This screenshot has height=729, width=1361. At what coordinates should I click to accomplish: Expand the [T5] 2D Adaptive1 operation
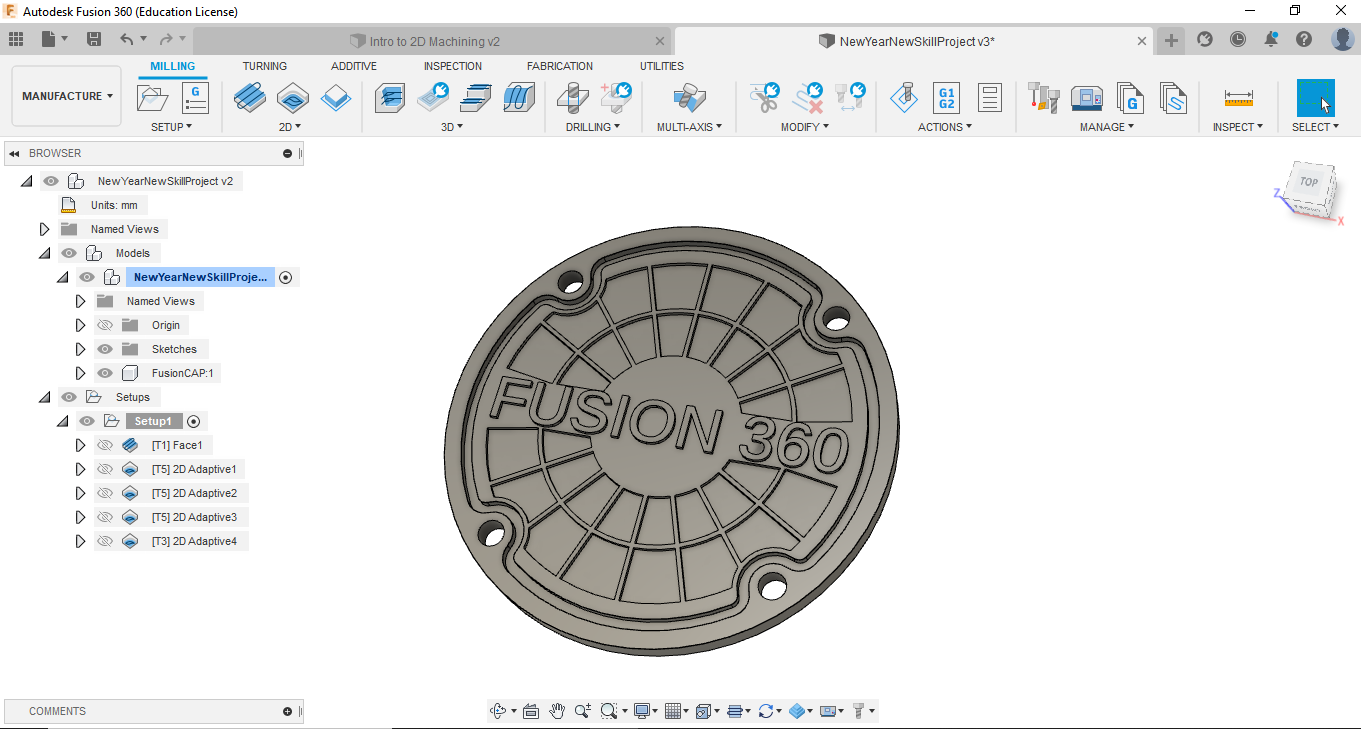click(81, 469)
